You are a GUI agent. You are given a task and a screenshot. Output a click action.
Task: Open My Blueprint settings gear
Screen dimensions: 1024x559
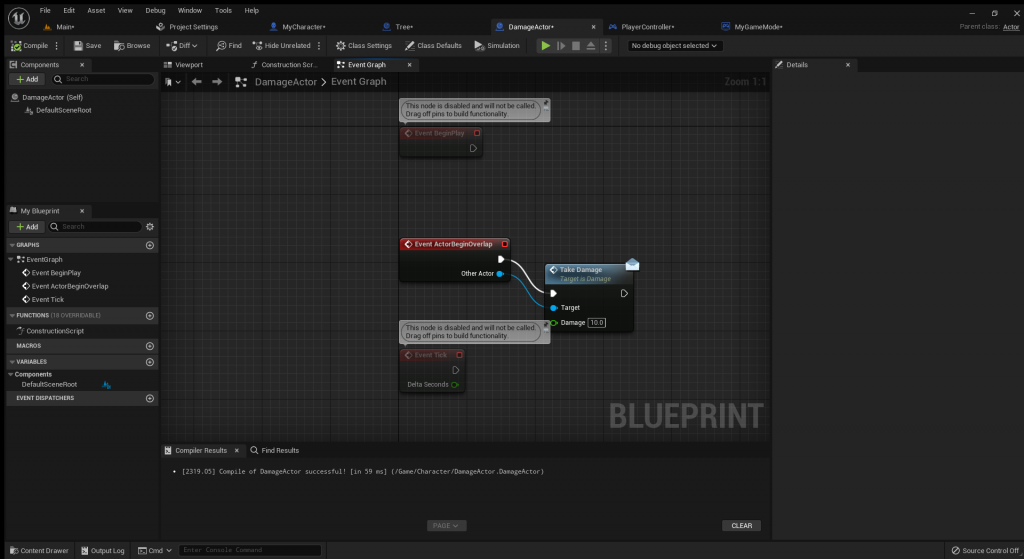150,227
